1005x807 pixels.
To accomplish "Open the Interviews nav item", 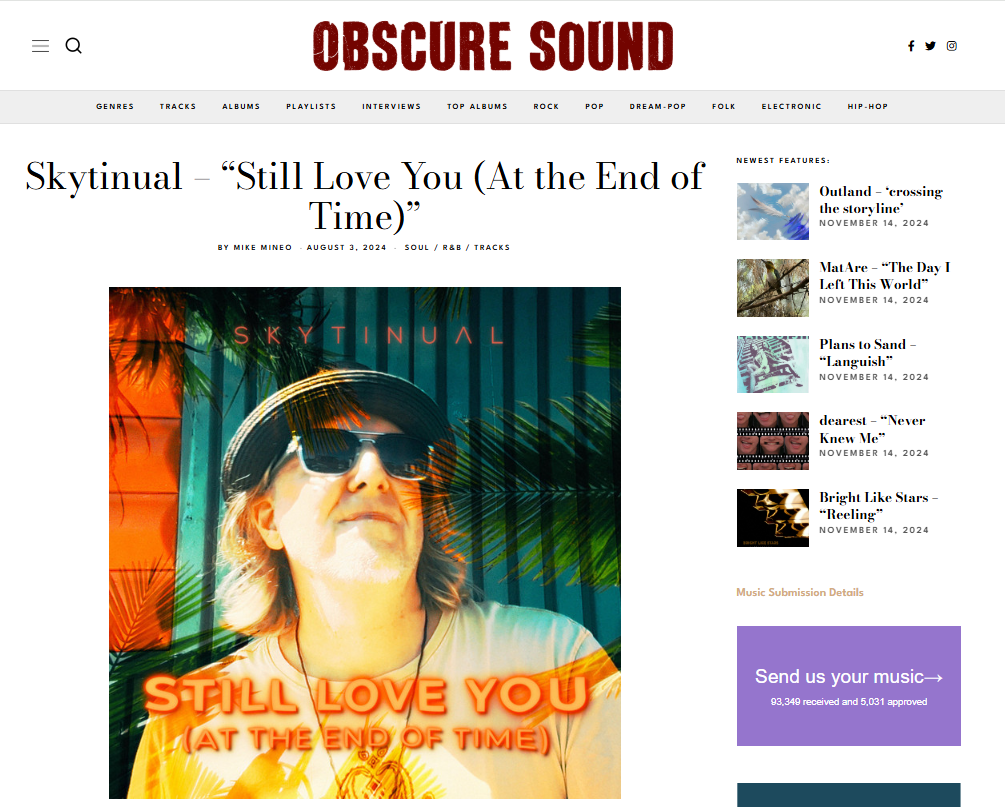I will click(392, 106).
